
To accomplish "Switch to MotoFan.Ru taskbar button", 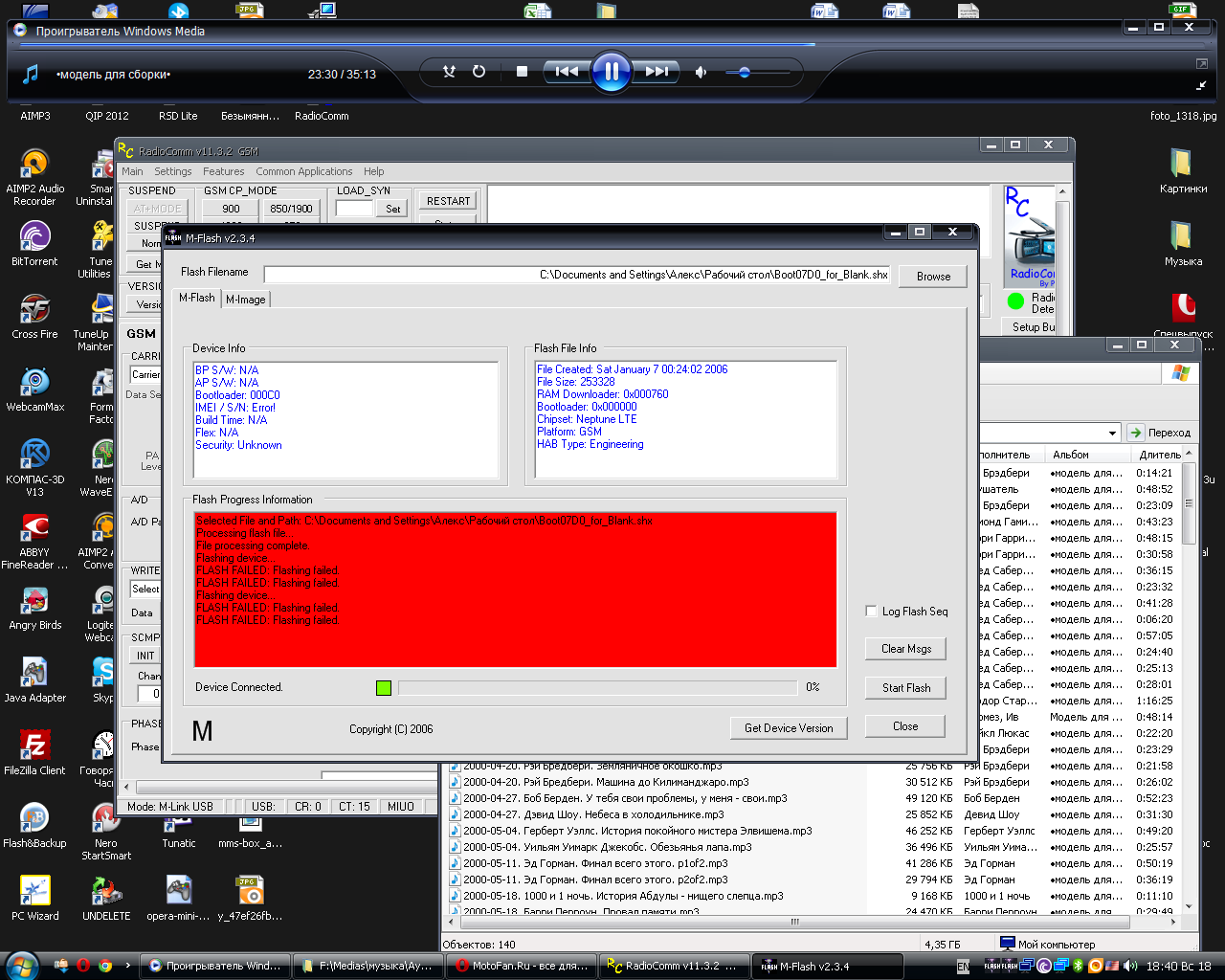I will [x=522, y=966].
